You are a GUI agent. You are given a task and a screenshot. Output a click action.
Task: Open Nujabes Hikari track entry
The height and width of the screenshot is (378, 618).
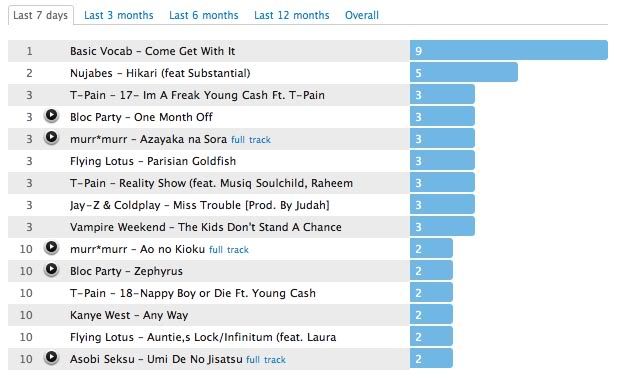click(x=160, y=73)
